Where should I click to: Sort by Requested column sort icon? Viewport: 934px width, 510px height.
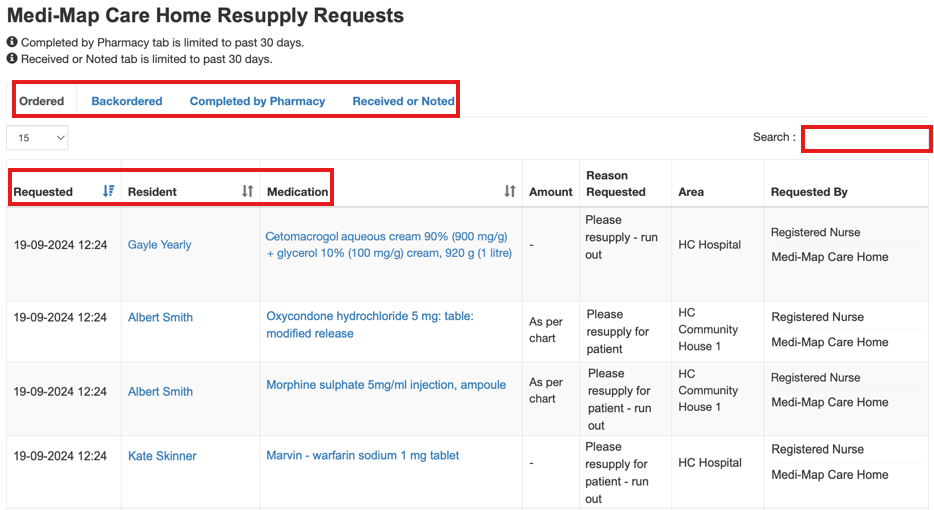pos(108,191)
